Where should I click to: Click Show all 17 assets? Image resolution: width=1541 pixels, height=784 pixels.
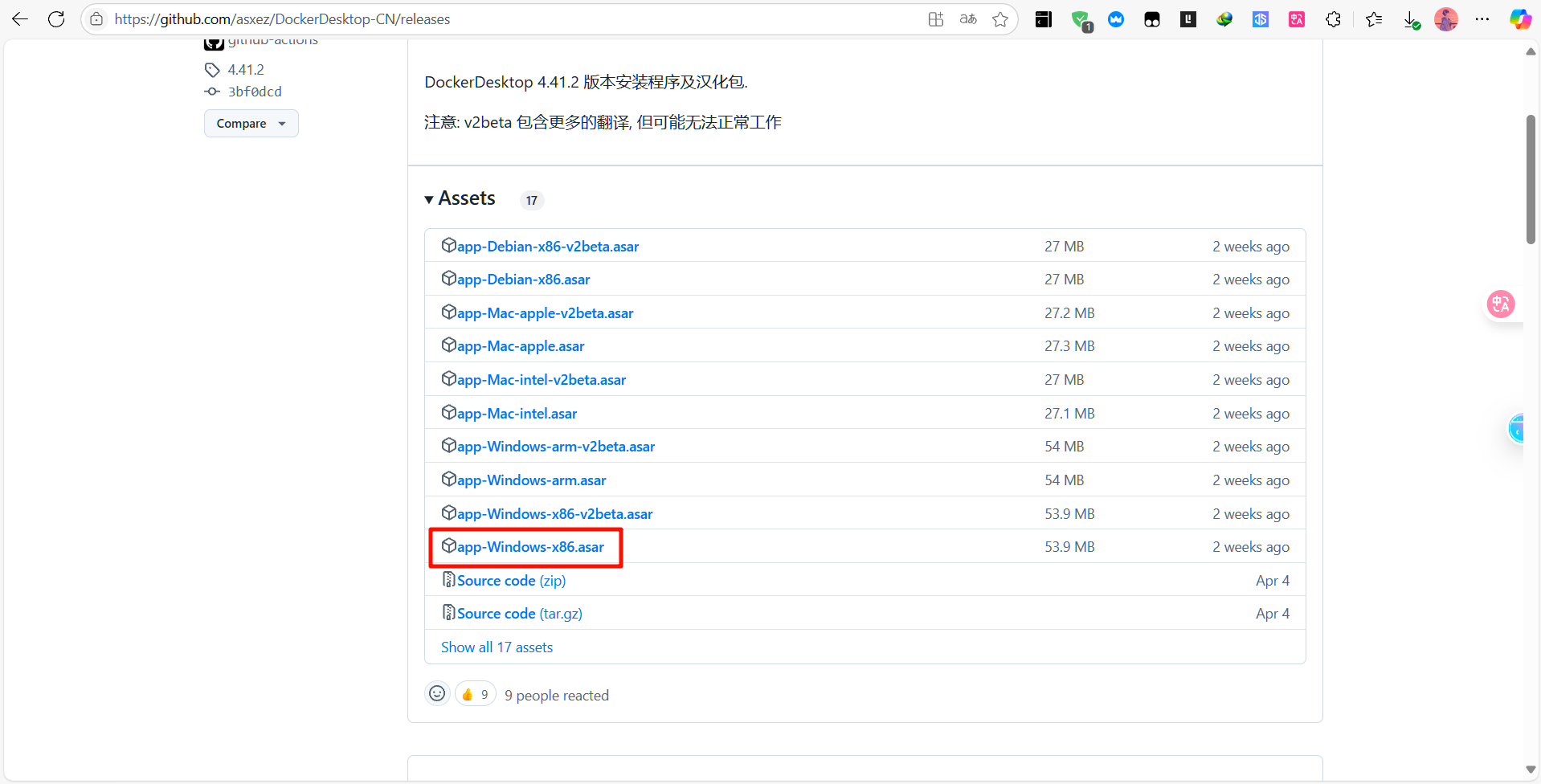(x=497, y=647)
